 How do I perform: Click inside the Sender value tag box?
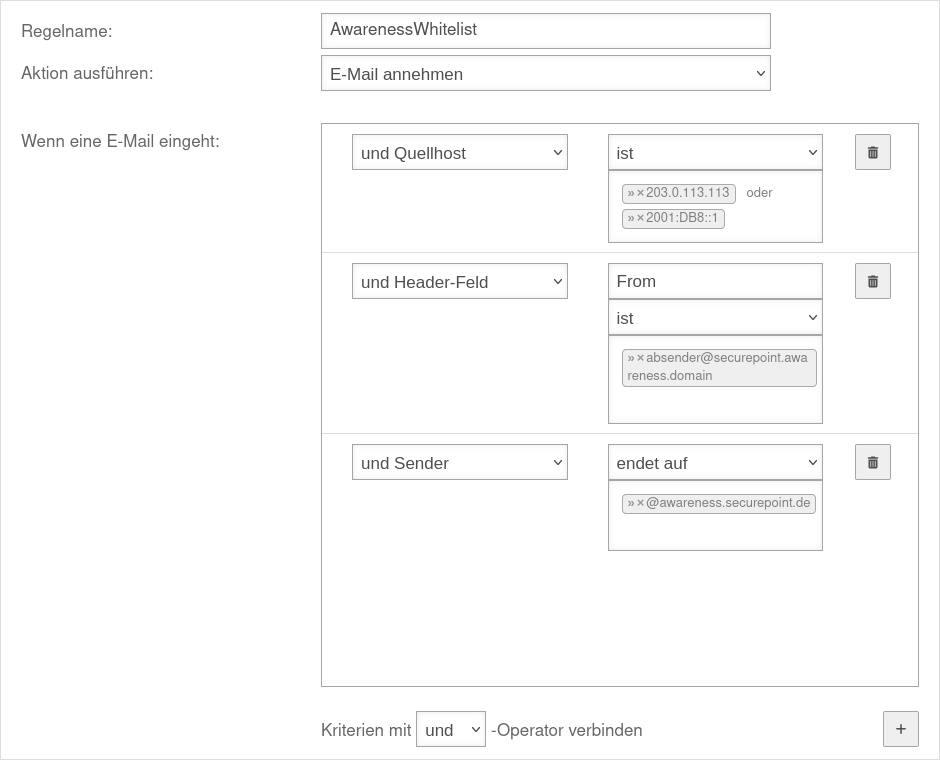coord(715,532)
